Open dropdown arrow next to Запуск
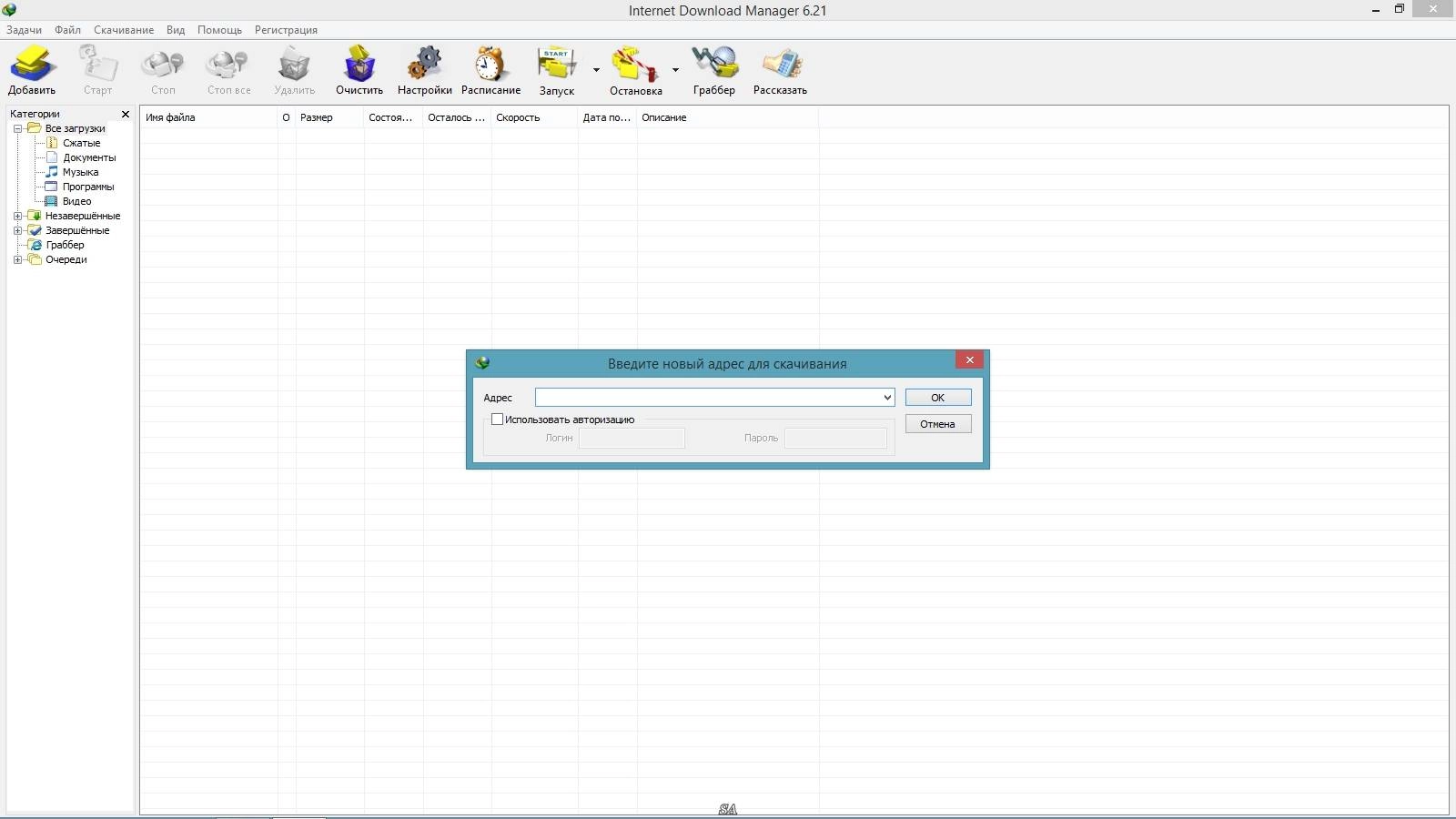The image size is (1456, 819). tap(597, 69)
